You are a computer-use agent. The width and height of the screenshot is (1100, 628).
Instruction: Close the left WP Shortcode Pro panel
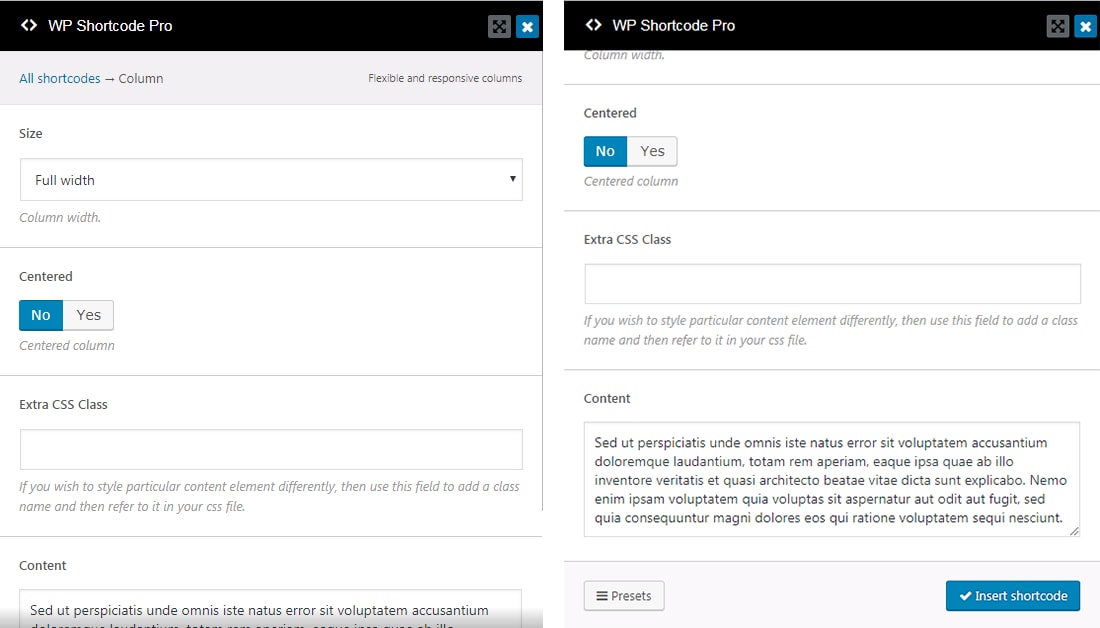coord(527,27)
